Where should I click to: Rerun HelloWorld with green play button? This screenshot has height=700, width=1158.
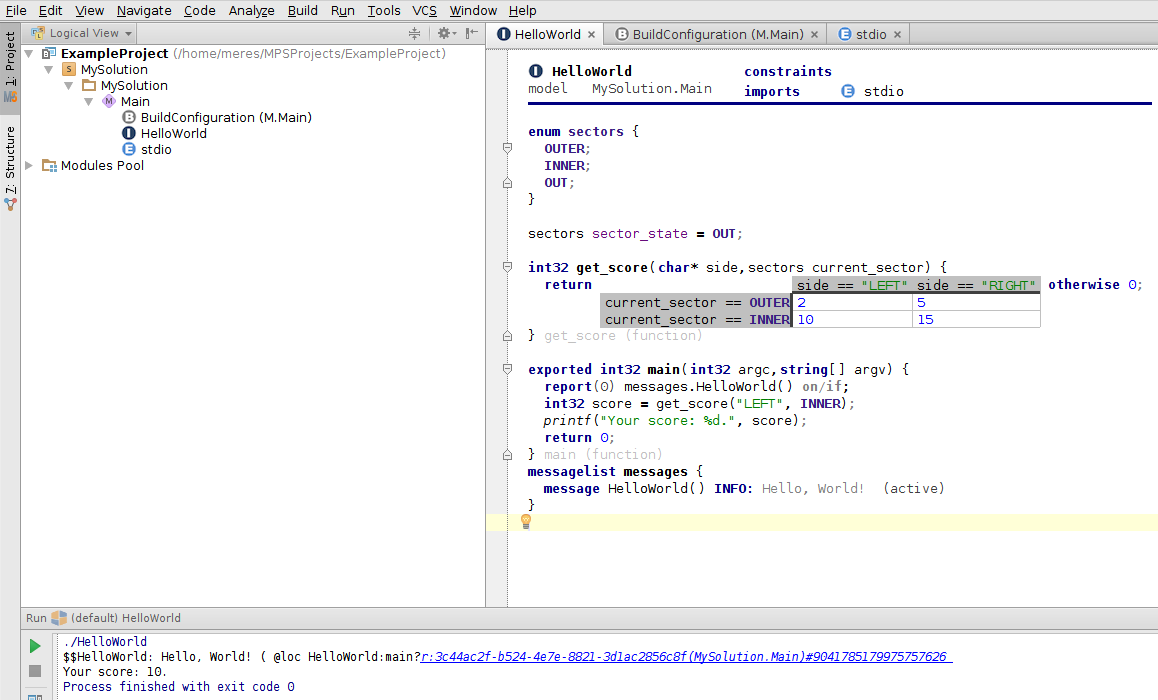click(x=35, y=646)
